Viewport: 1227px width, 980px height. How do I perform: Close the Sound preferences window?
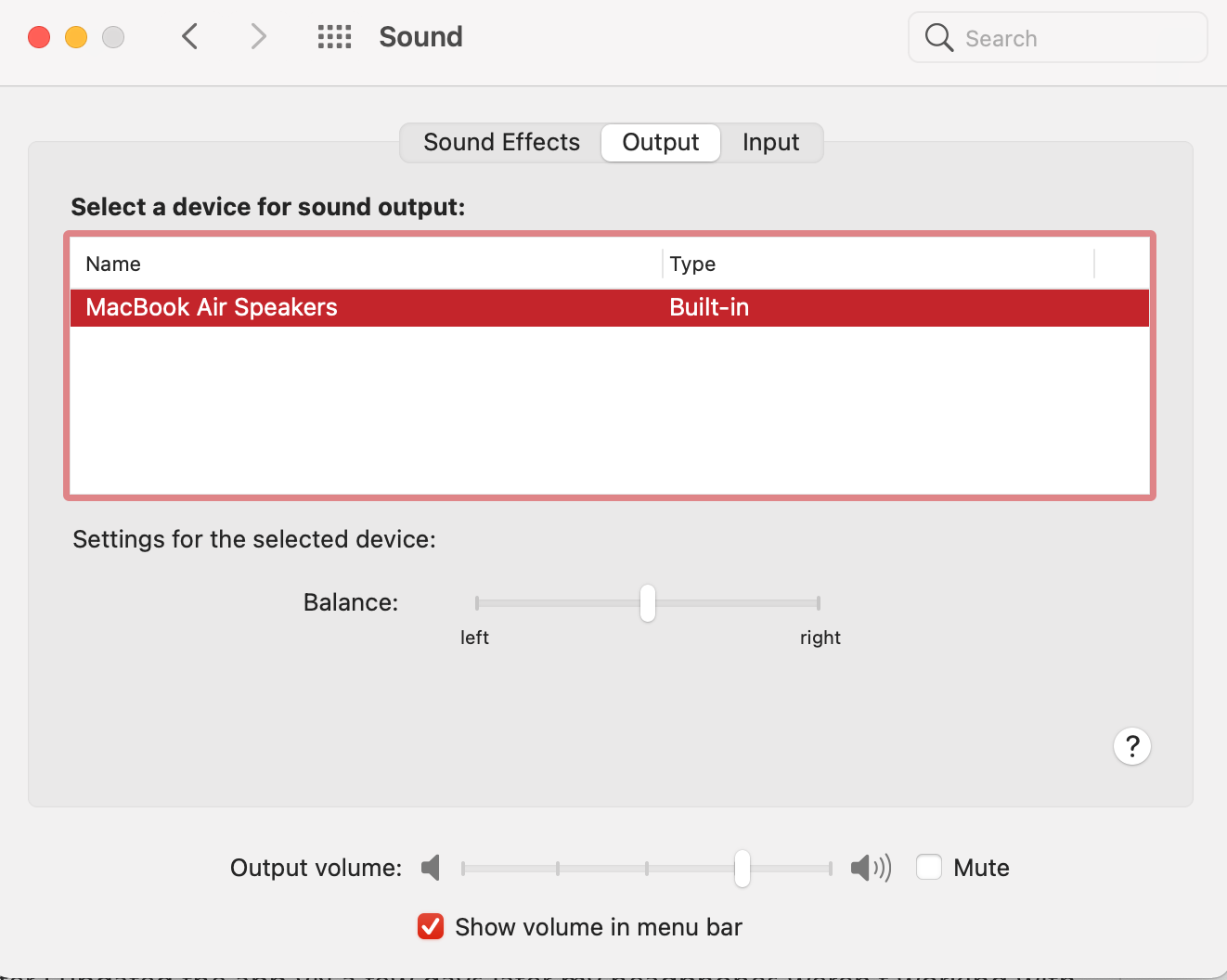39,37
